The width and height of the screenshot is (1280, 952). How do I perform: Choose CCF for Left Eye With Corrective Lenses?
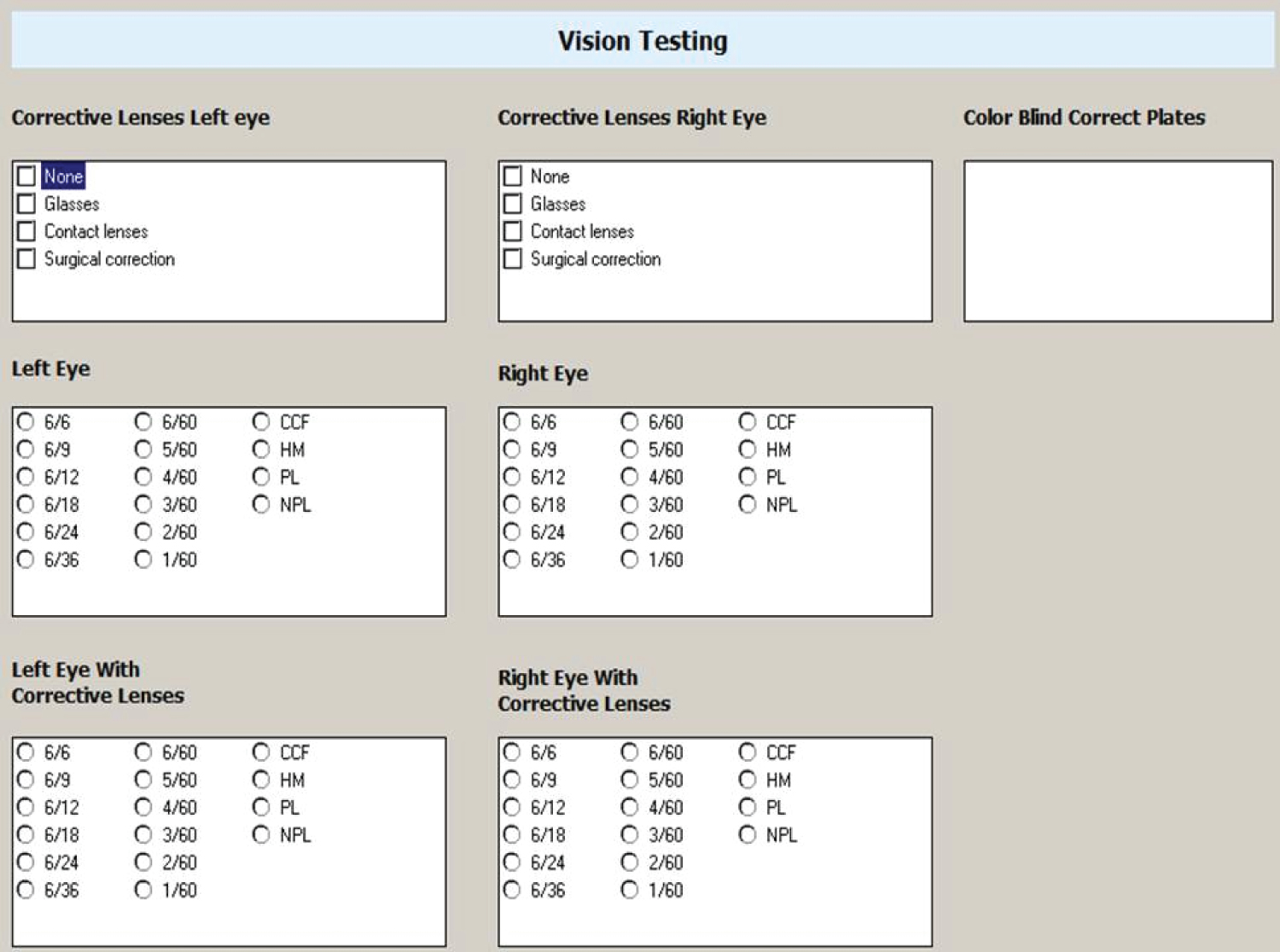(x=261, y=752)
